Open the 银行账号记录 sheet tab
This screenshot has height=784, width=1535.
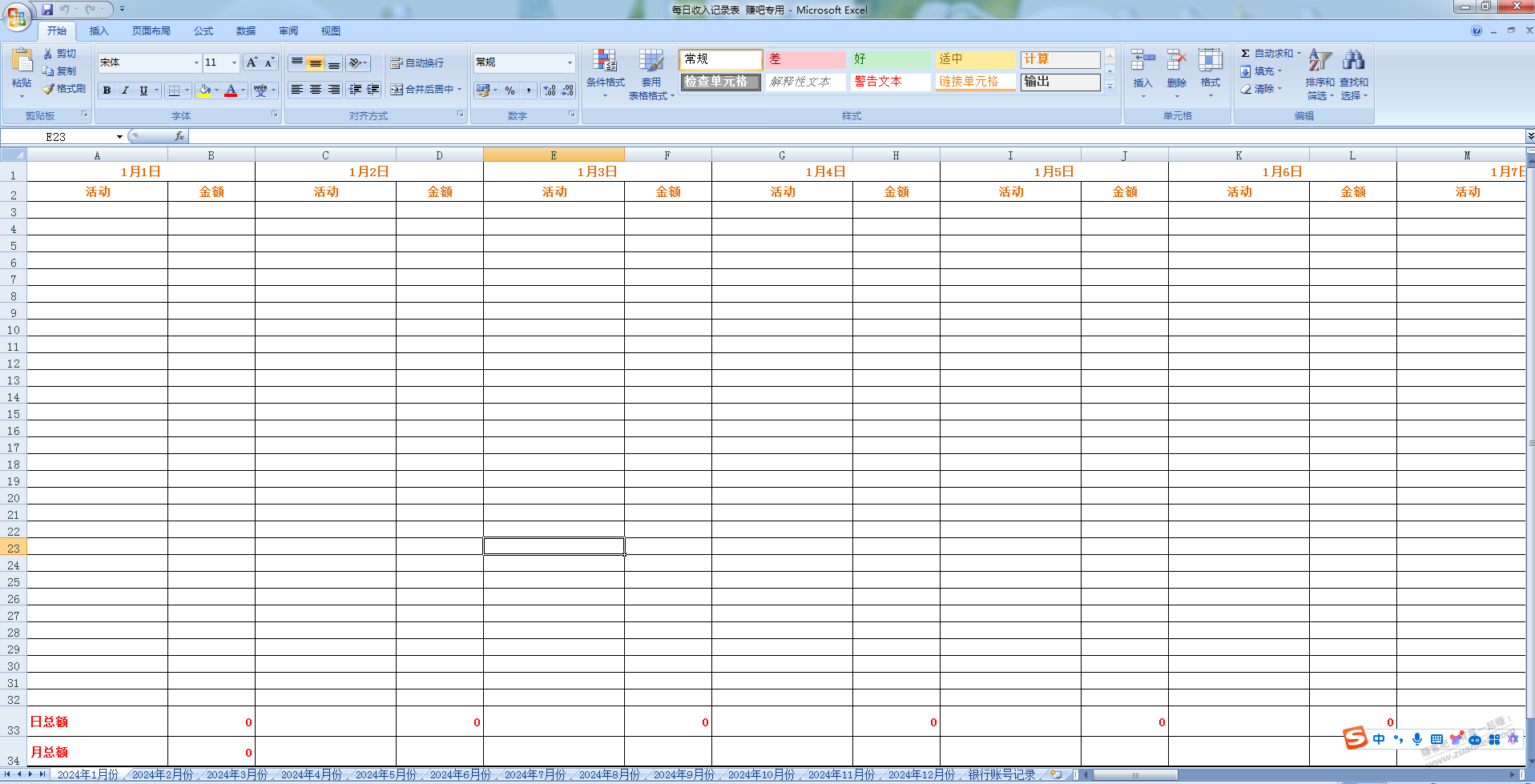click(1001, 774)
